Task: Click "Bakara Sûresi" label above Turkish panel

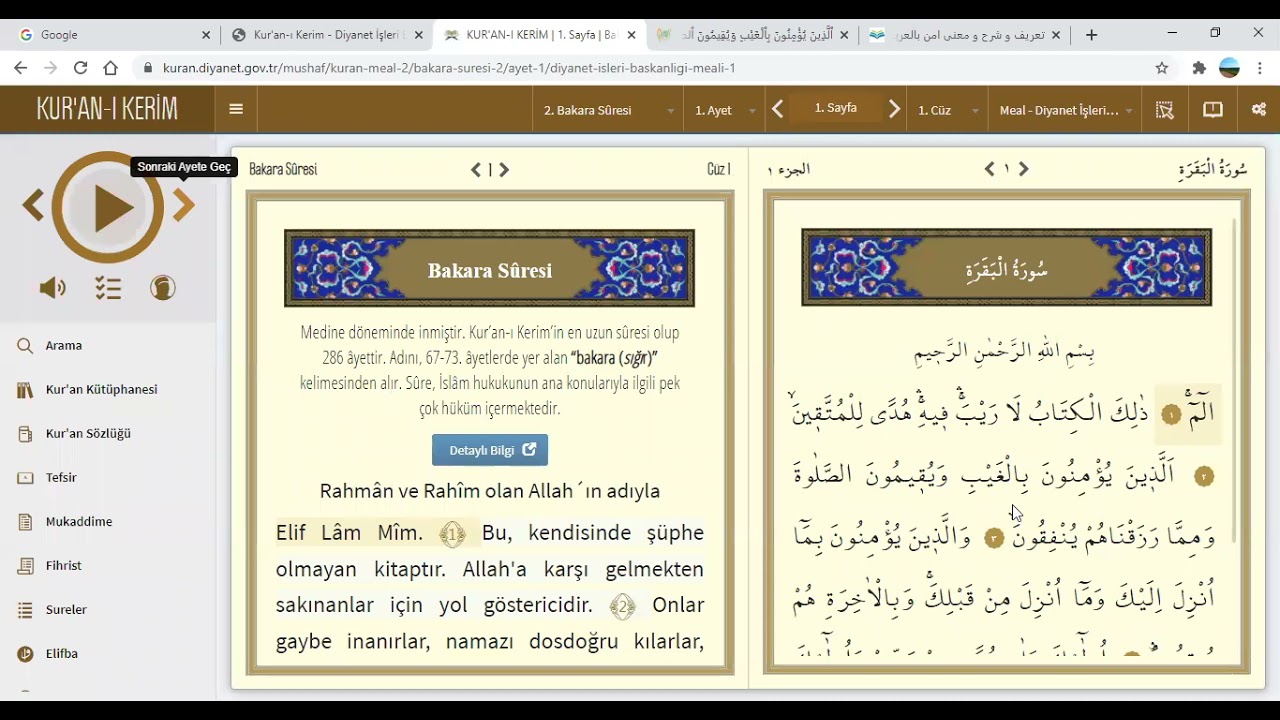Action: [283, 170]
